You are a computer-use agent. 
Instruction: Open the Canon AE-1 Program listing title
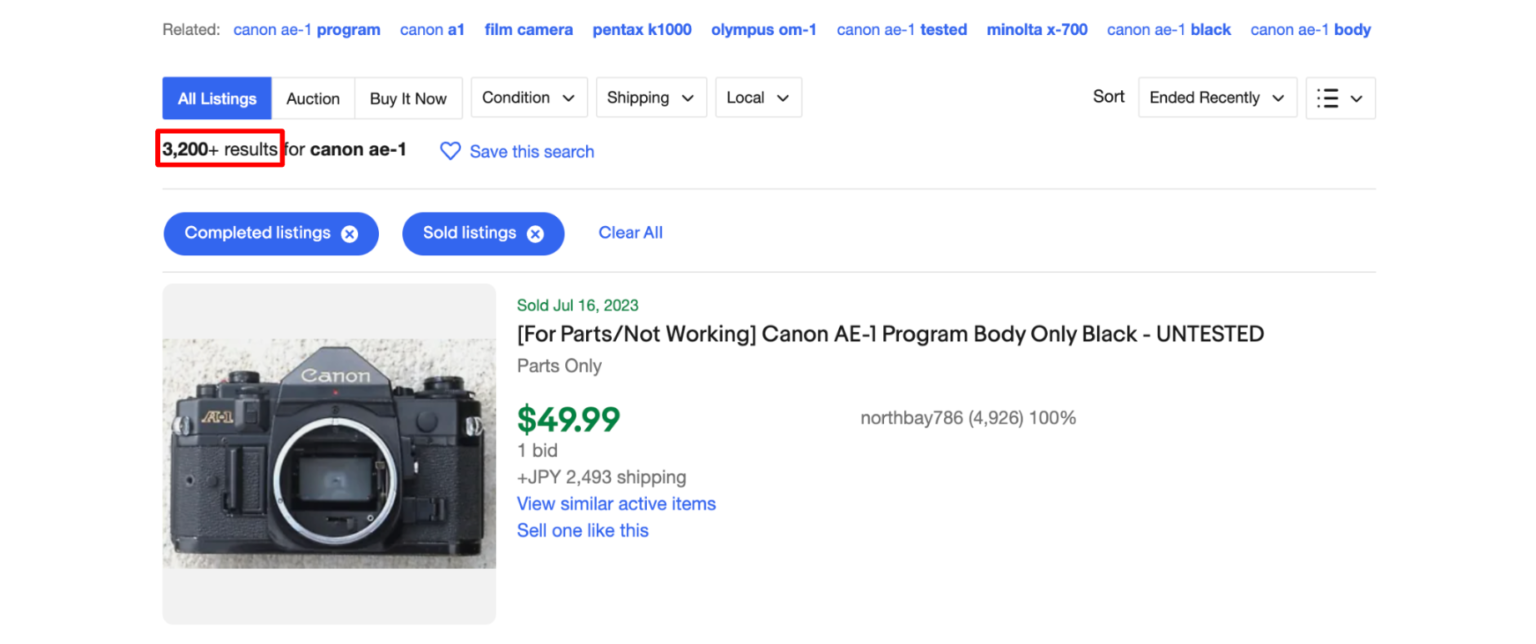pyautogui.click(x=889, y=333)
